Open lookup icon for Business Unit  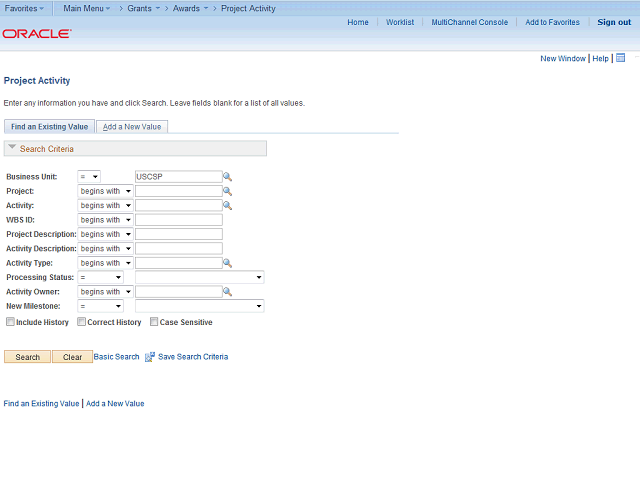(227, 177)
